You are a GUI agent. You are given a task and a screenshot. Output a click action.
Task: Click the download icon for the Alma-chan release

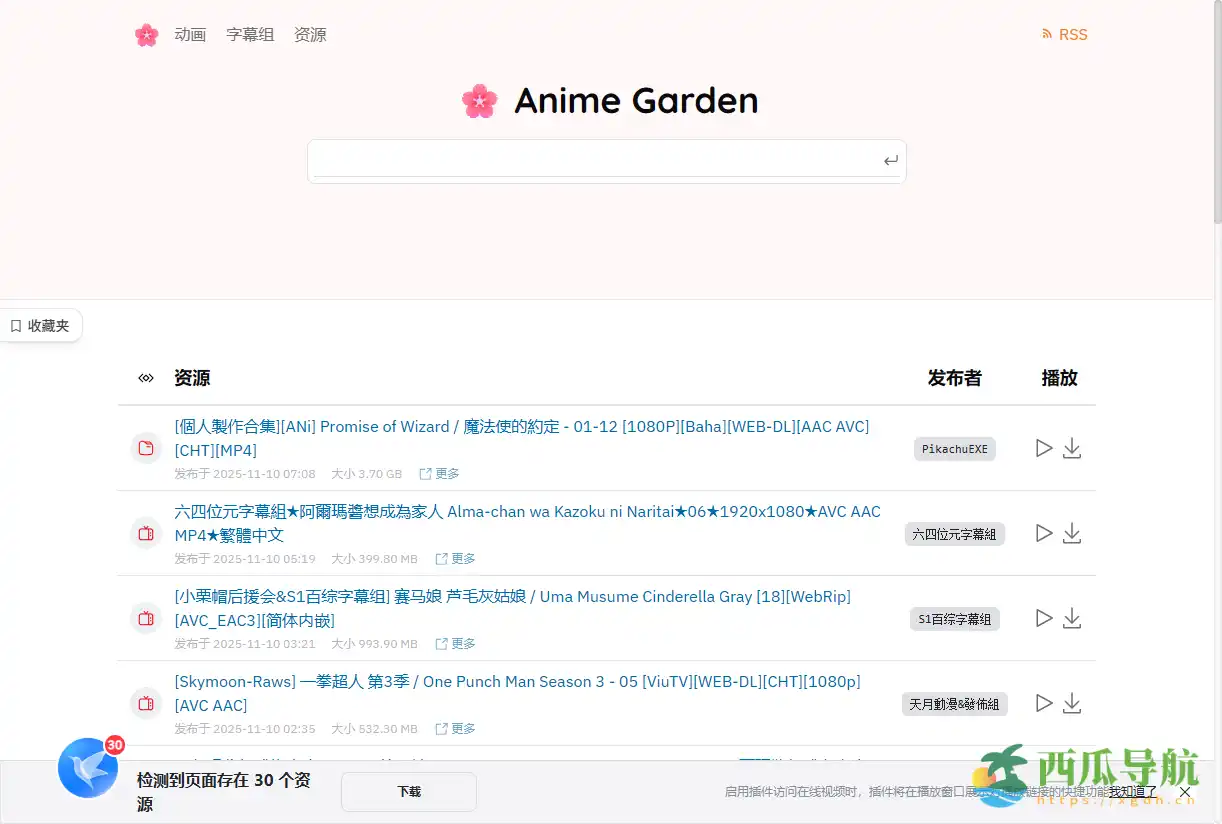[1072, 533]
